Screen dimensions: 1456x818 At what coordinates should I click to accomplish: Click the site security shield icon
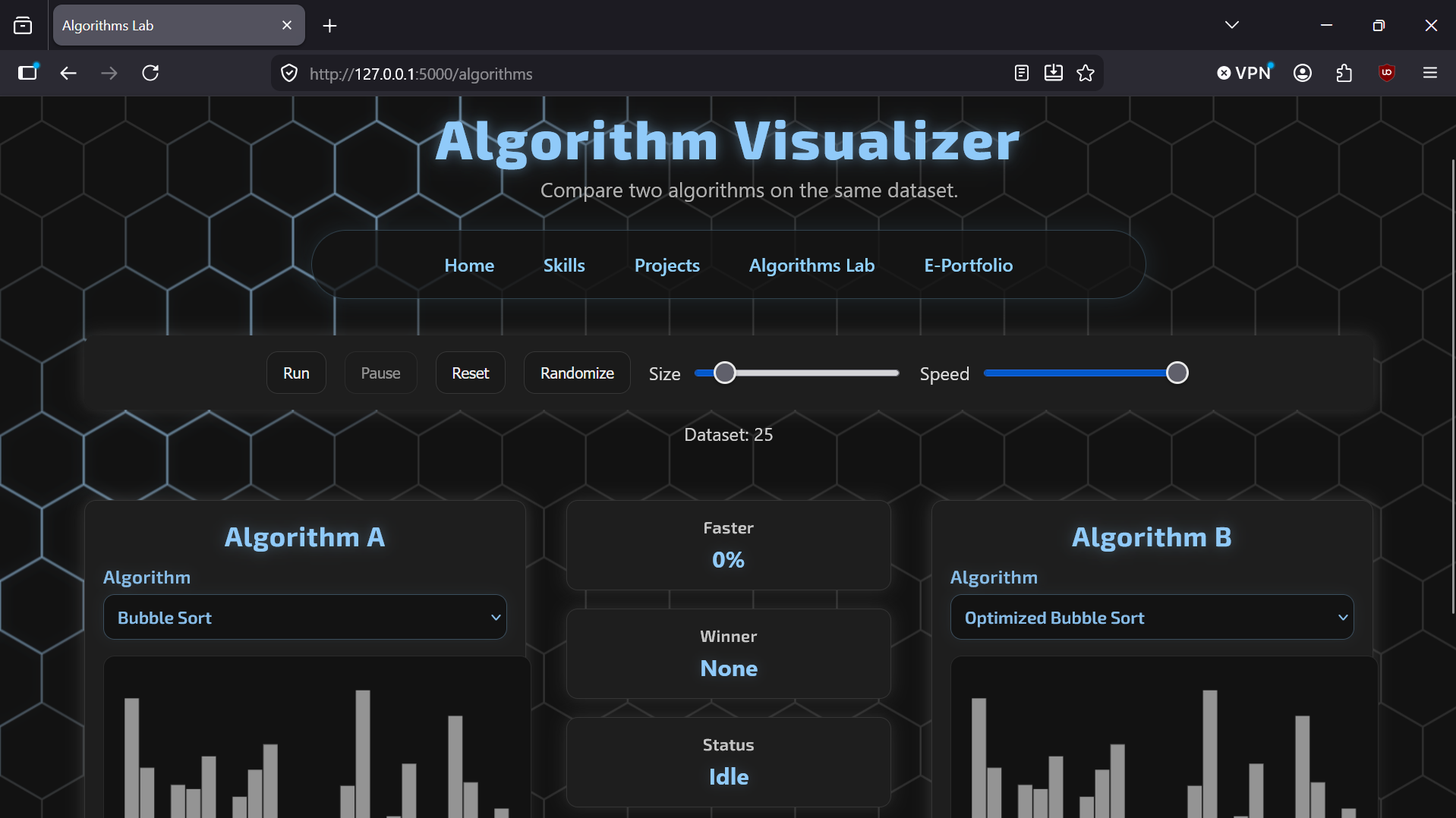(289, 74)
